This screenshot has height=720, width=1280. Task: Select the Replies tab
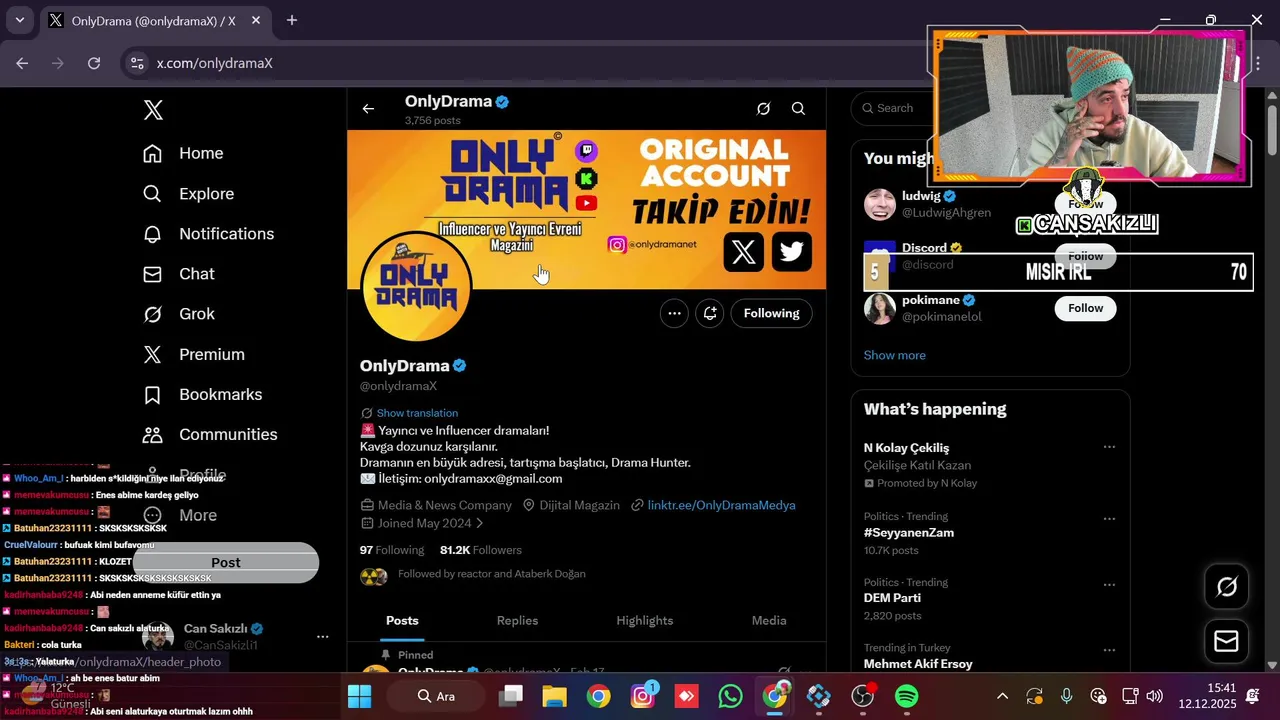pyautogui.click(x=517, y=621)
